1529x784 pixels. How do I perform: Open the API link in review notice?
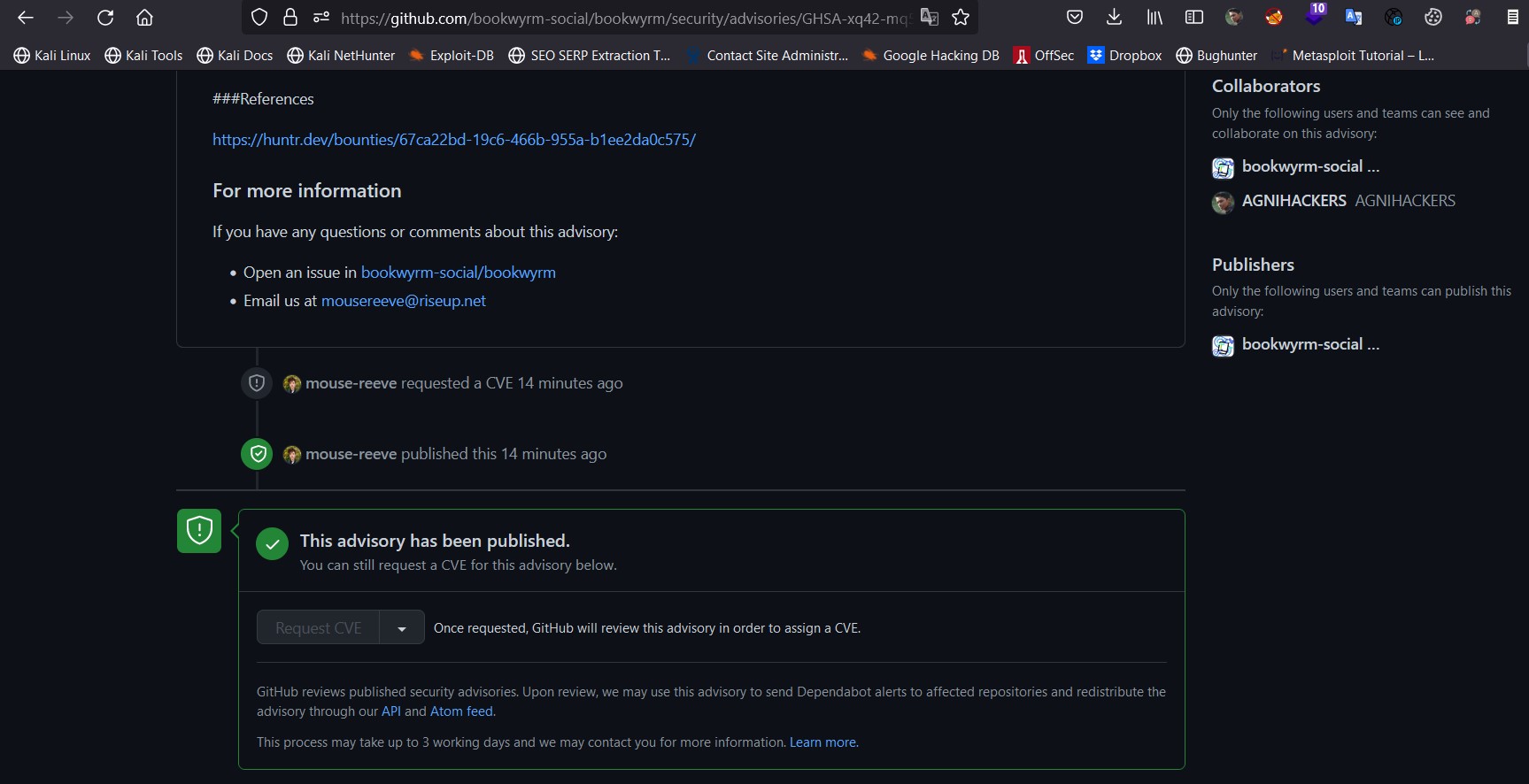391,711
